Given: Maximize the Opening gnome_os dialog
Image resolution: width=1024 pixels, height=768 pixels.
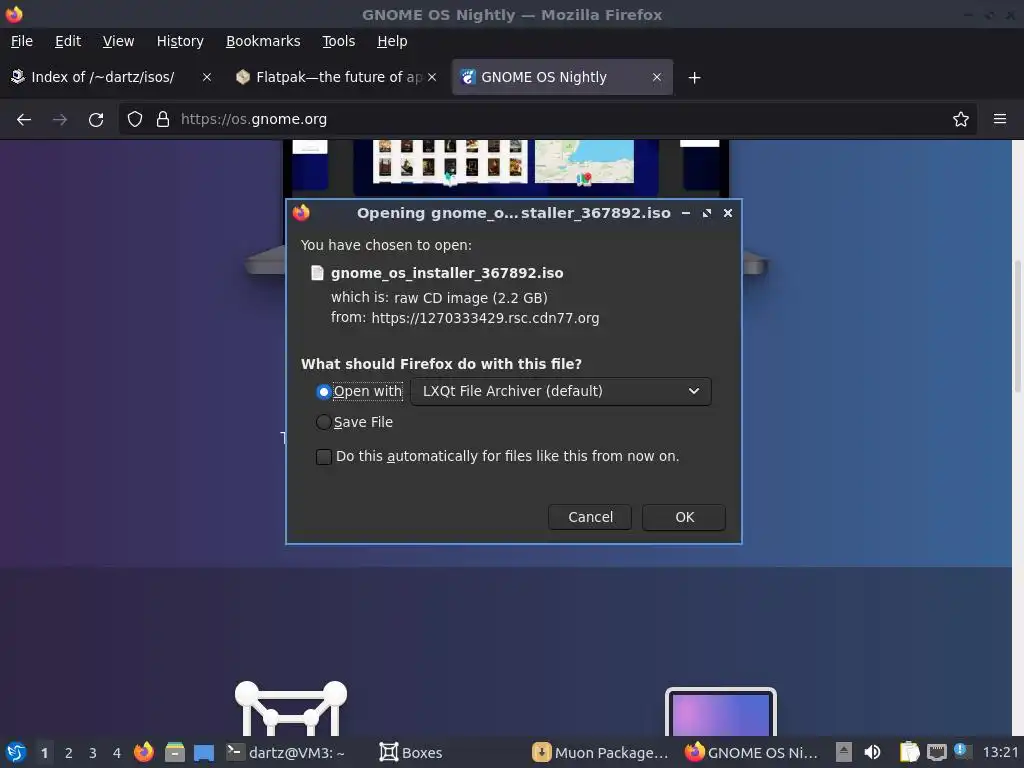Looking at the screenshot, I should tap(707, 213).
